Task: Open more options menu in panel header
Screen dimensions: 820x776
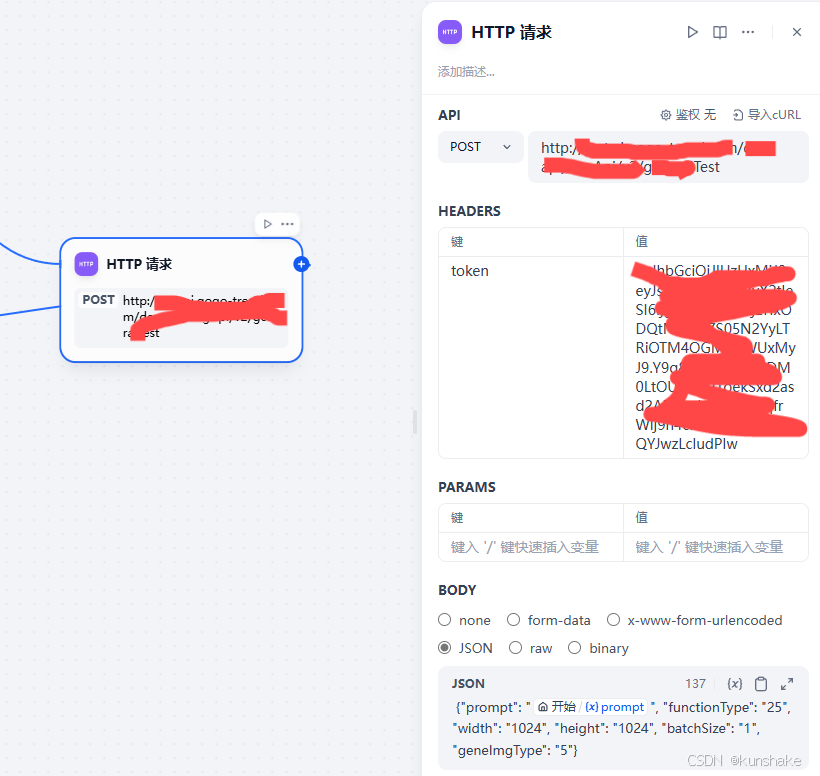Action: click(x=748, y=32)
